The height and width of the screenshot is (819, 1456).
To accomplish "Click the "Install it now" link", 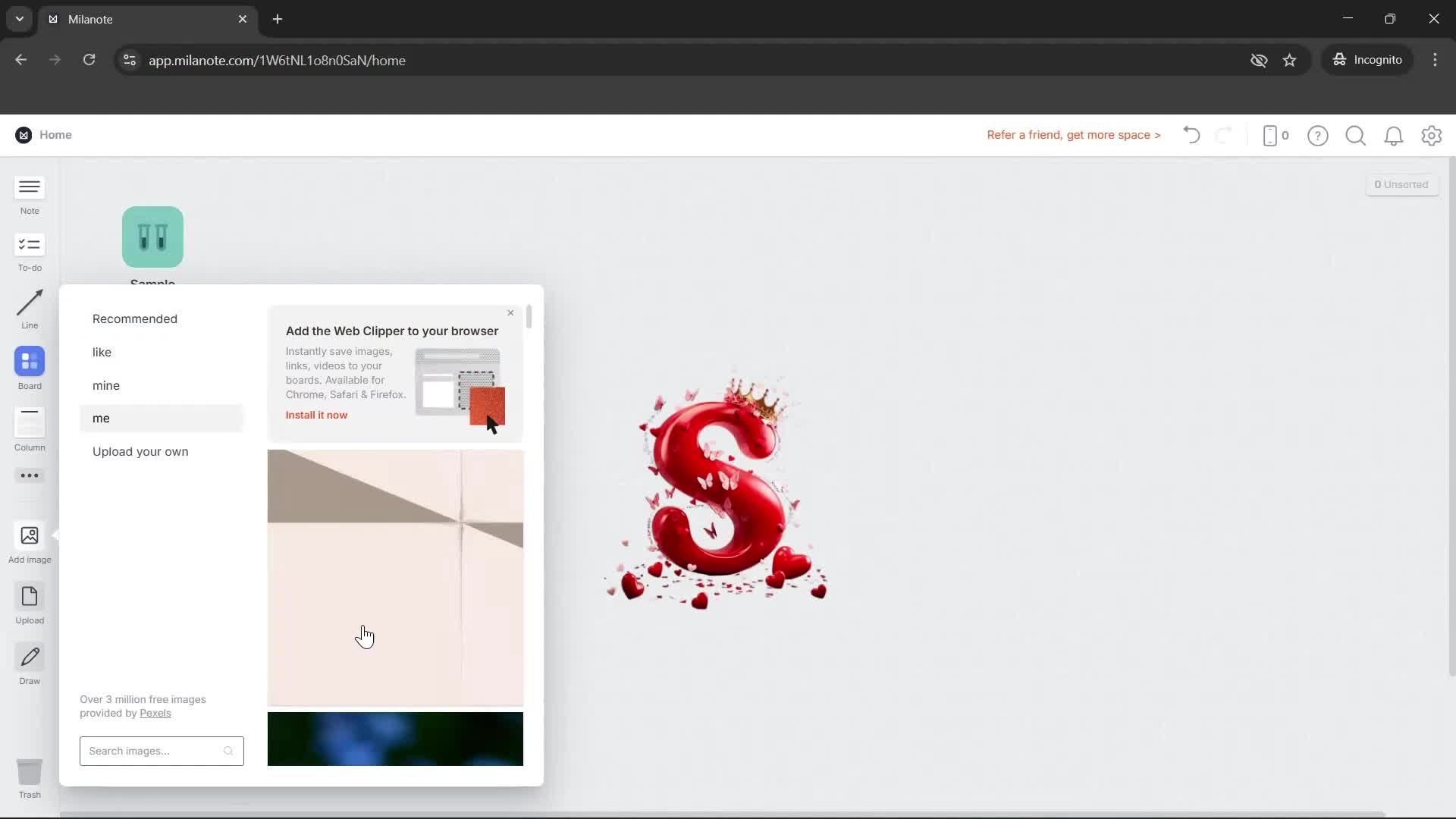I will click(x=316, y=415).
